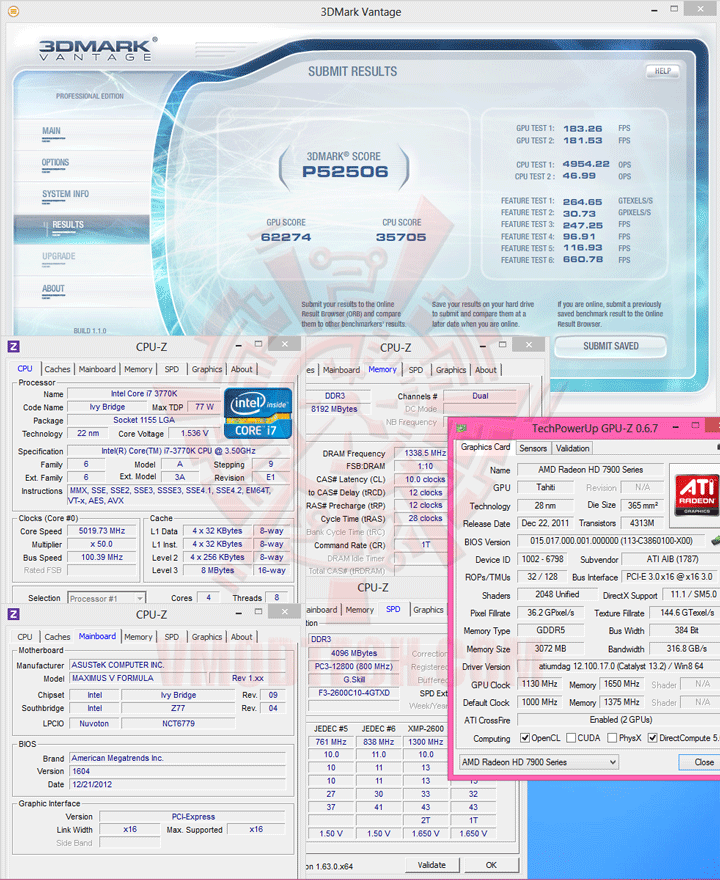Switch to Graphics tab in CPU-Z Memory window

pyautogui.click(x=451, y=370)
